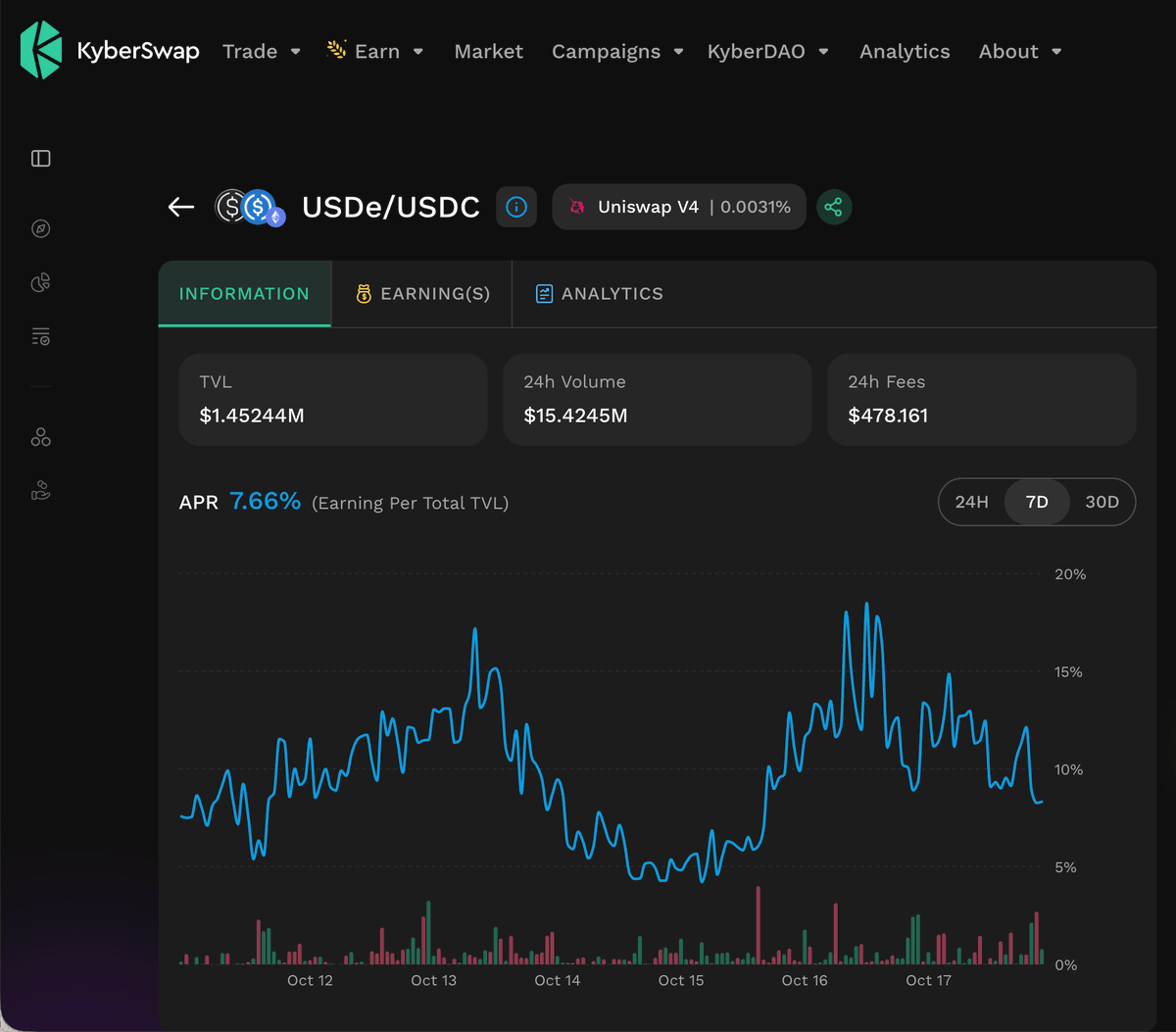Click the Uniswap V4 0.0031% badge
Screen dimensions: 1176x1032
[x=679, y=207]
